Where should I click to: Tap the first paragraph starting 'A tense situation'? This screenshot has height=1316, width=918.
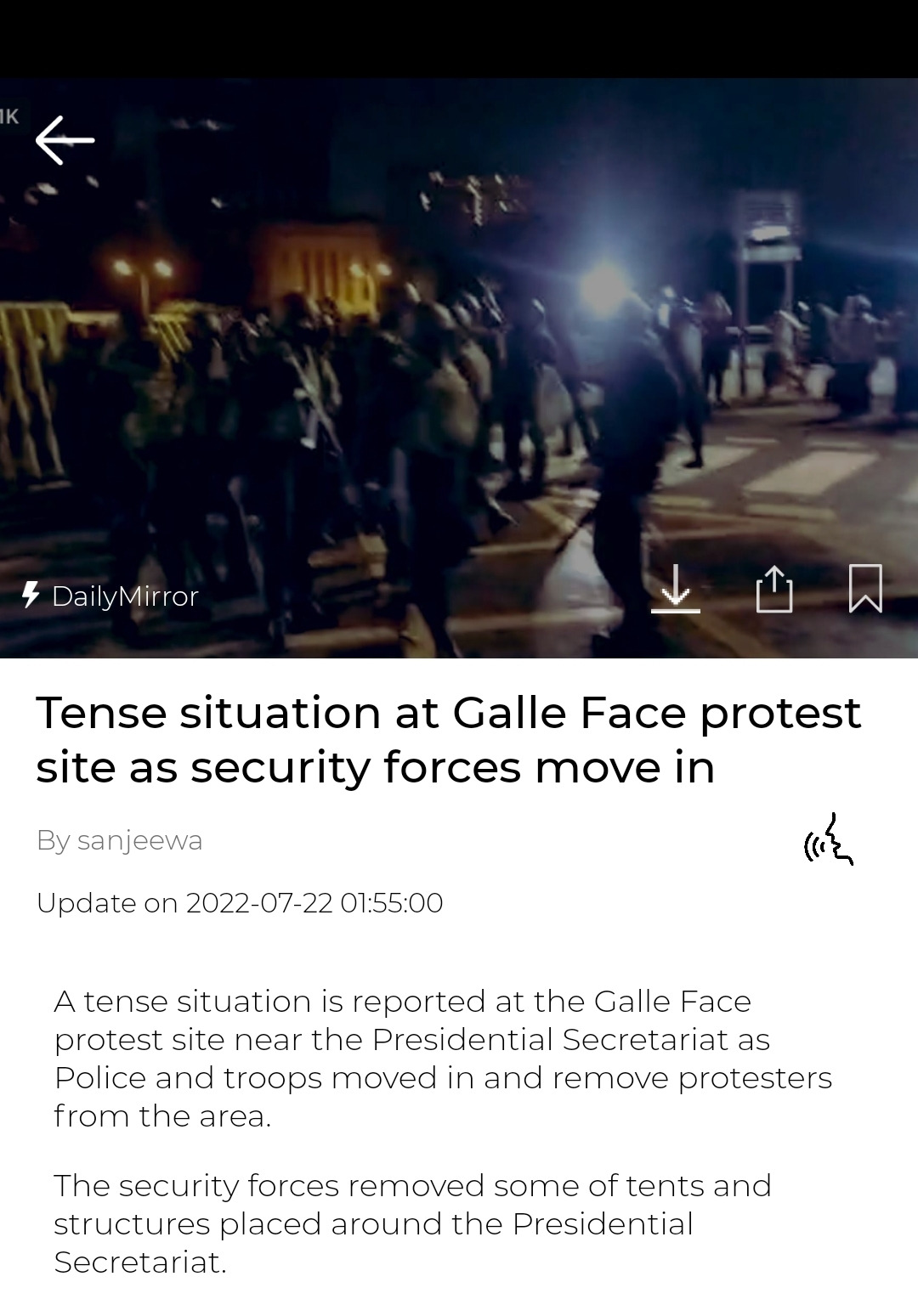[x=443, y=1058]
